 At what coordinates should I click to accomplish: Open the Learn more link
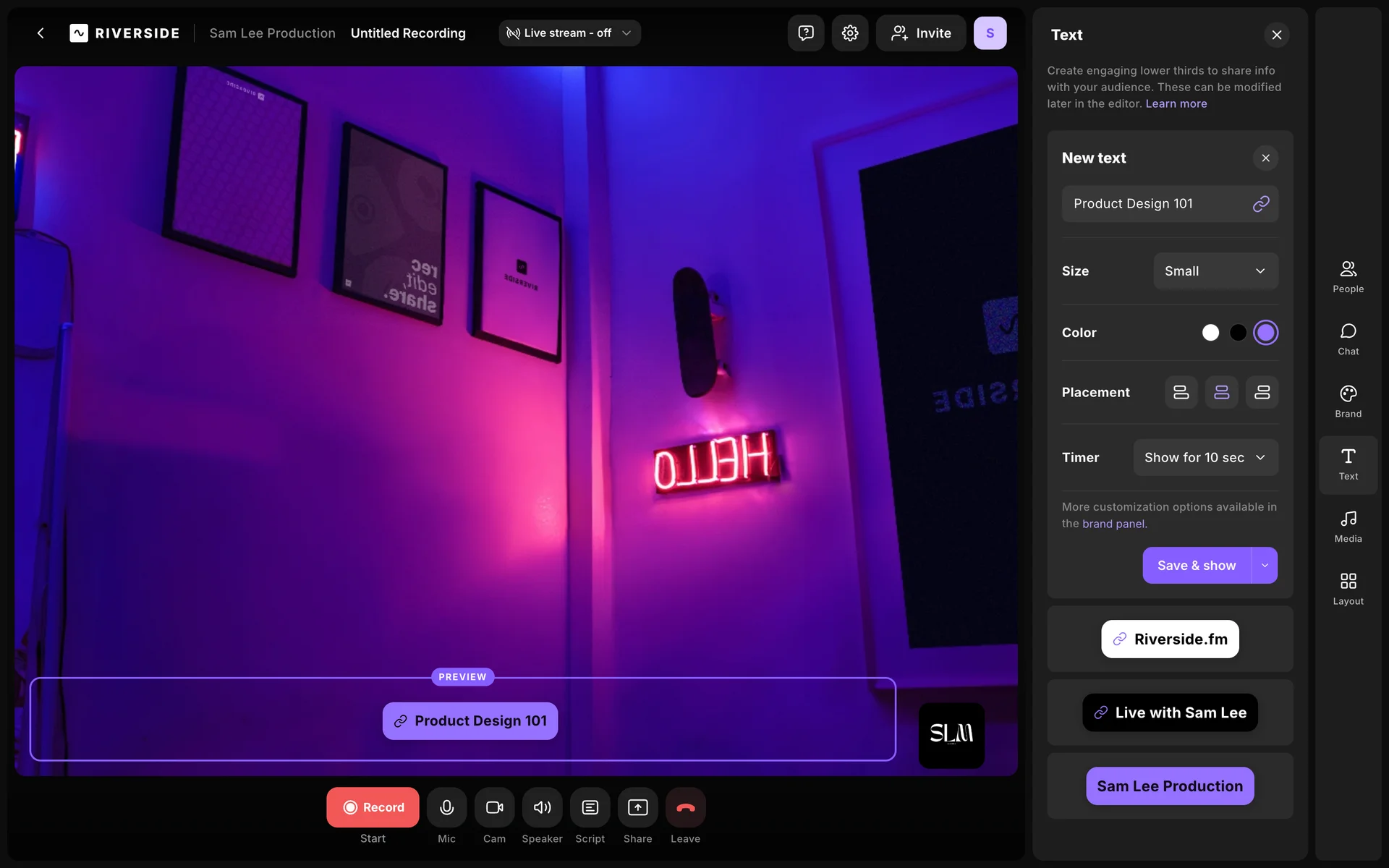coord(1176,103)
